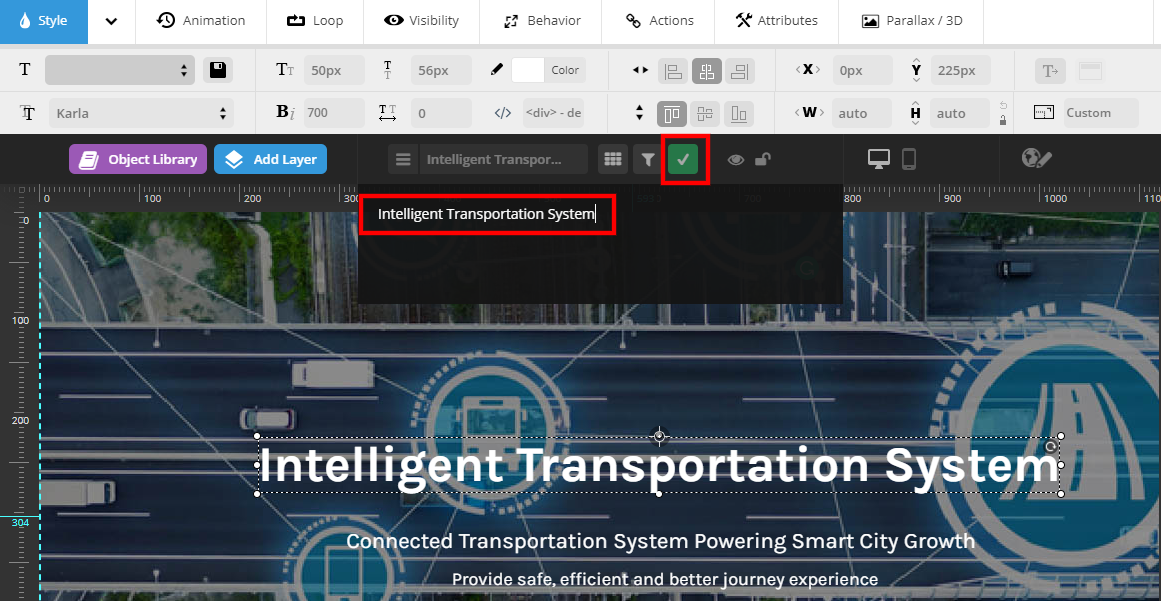1161x601 pixels.
Task: Select the Intelligent Transportation System heading layer
Action: [x=659, y=466]
